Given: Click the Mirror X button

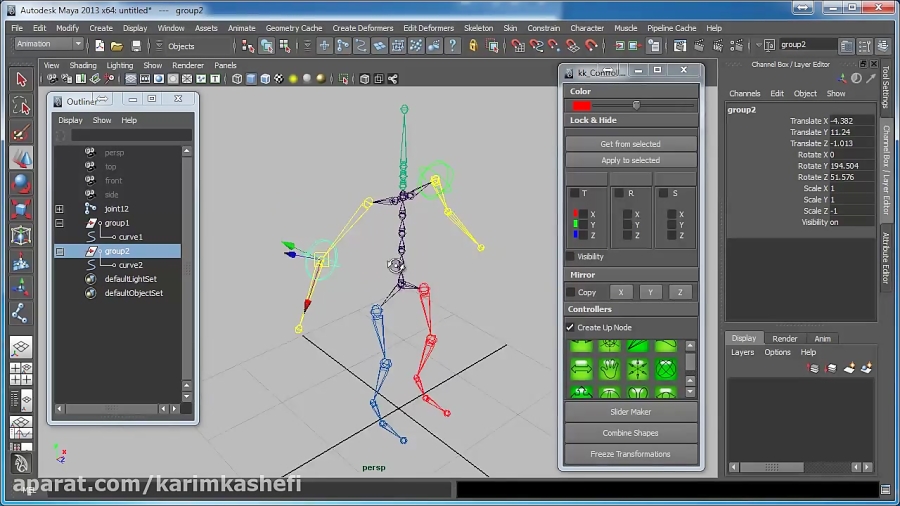Looking at the screenshot, I should click(620, 292).
